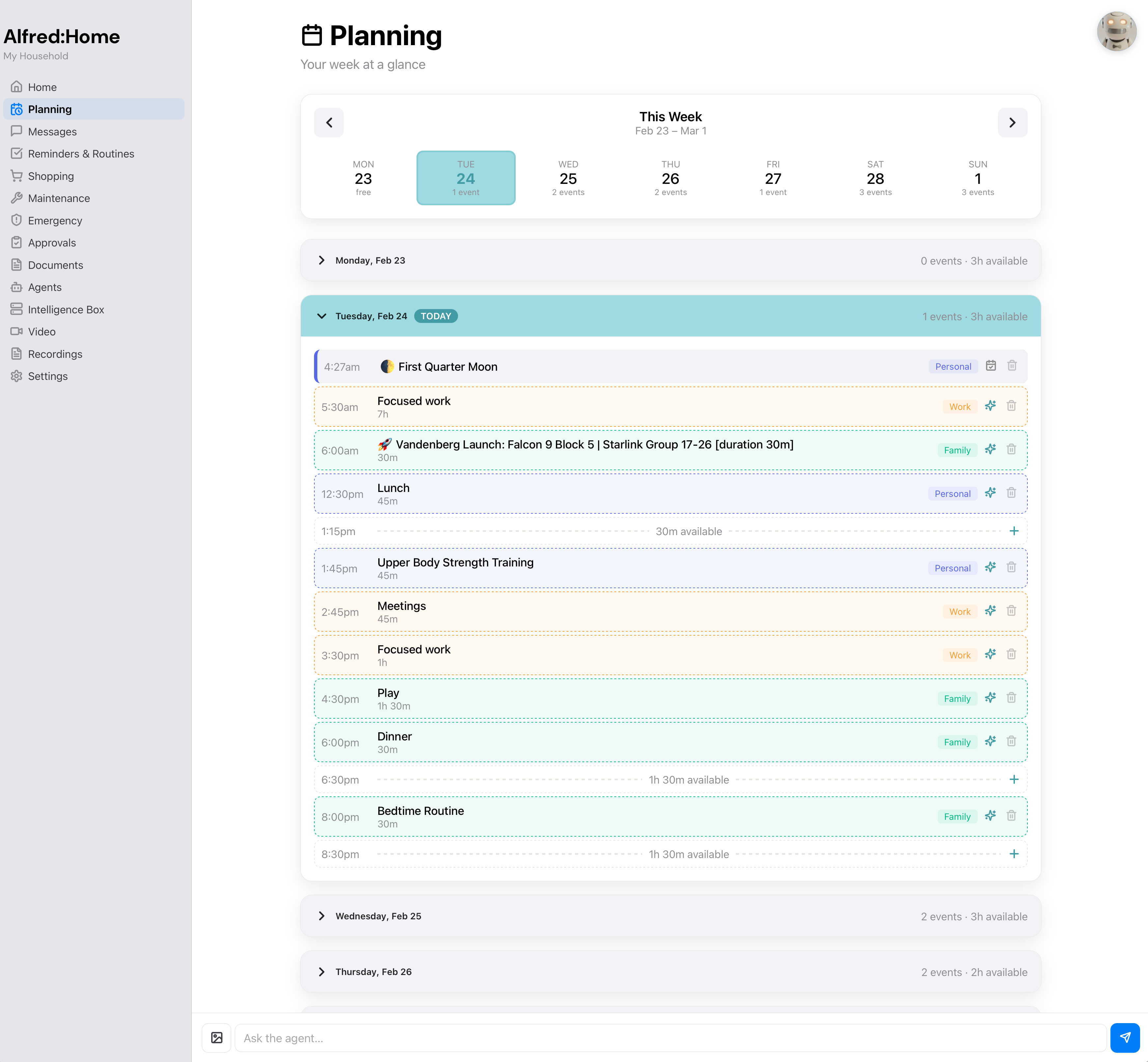Click image attachment icon in chat bar
The image size is (1148, 1062).
pos(216,1037)
